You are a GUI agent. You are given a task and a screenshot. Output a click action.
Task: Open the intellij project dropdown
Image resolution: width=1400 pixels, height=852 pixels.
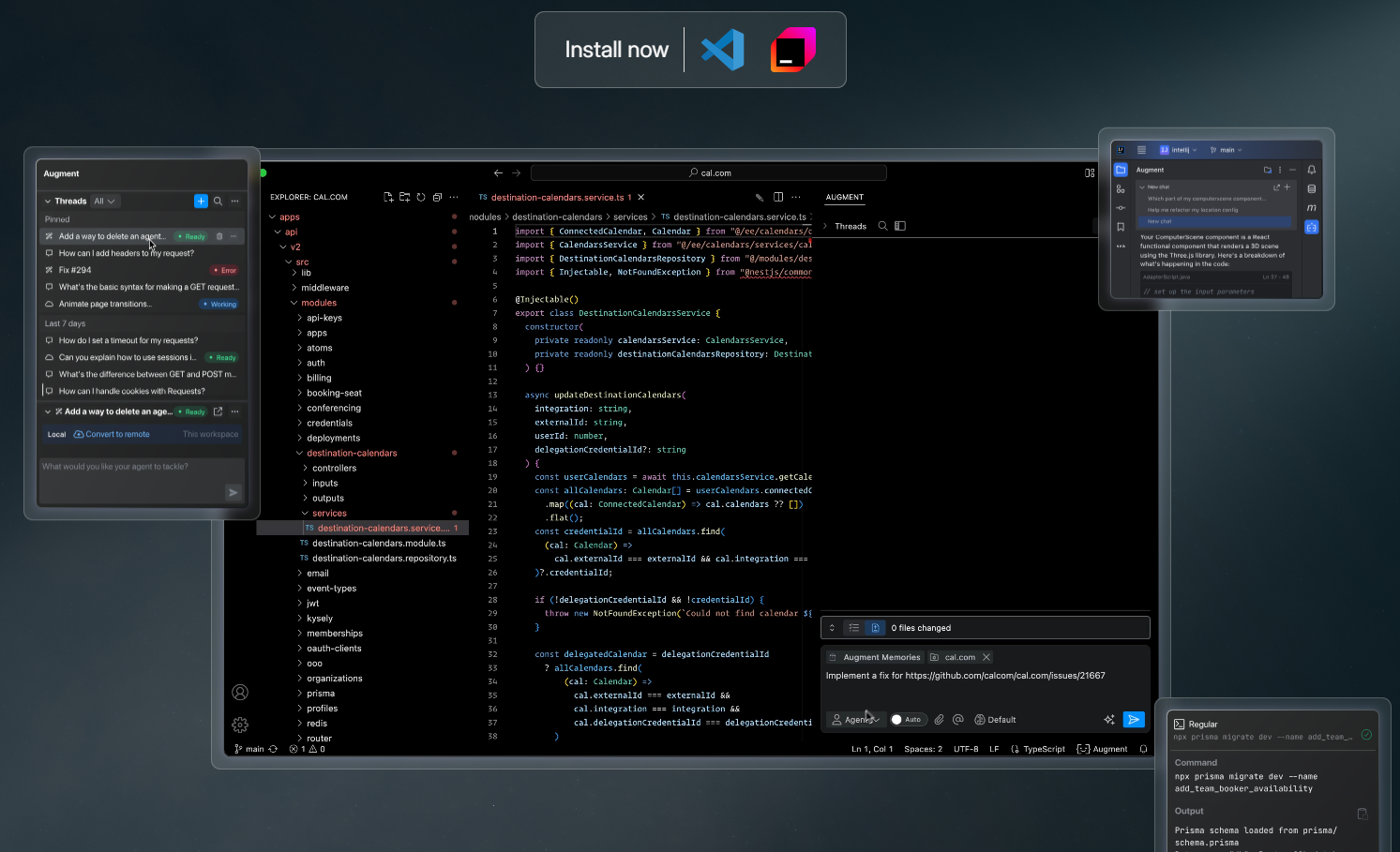pyautogui.click(x=1178, y=150)
